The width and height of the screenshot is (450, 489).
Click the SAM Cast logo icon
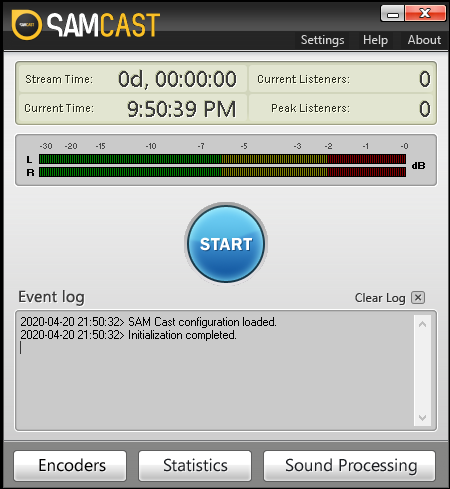point(27,25)
